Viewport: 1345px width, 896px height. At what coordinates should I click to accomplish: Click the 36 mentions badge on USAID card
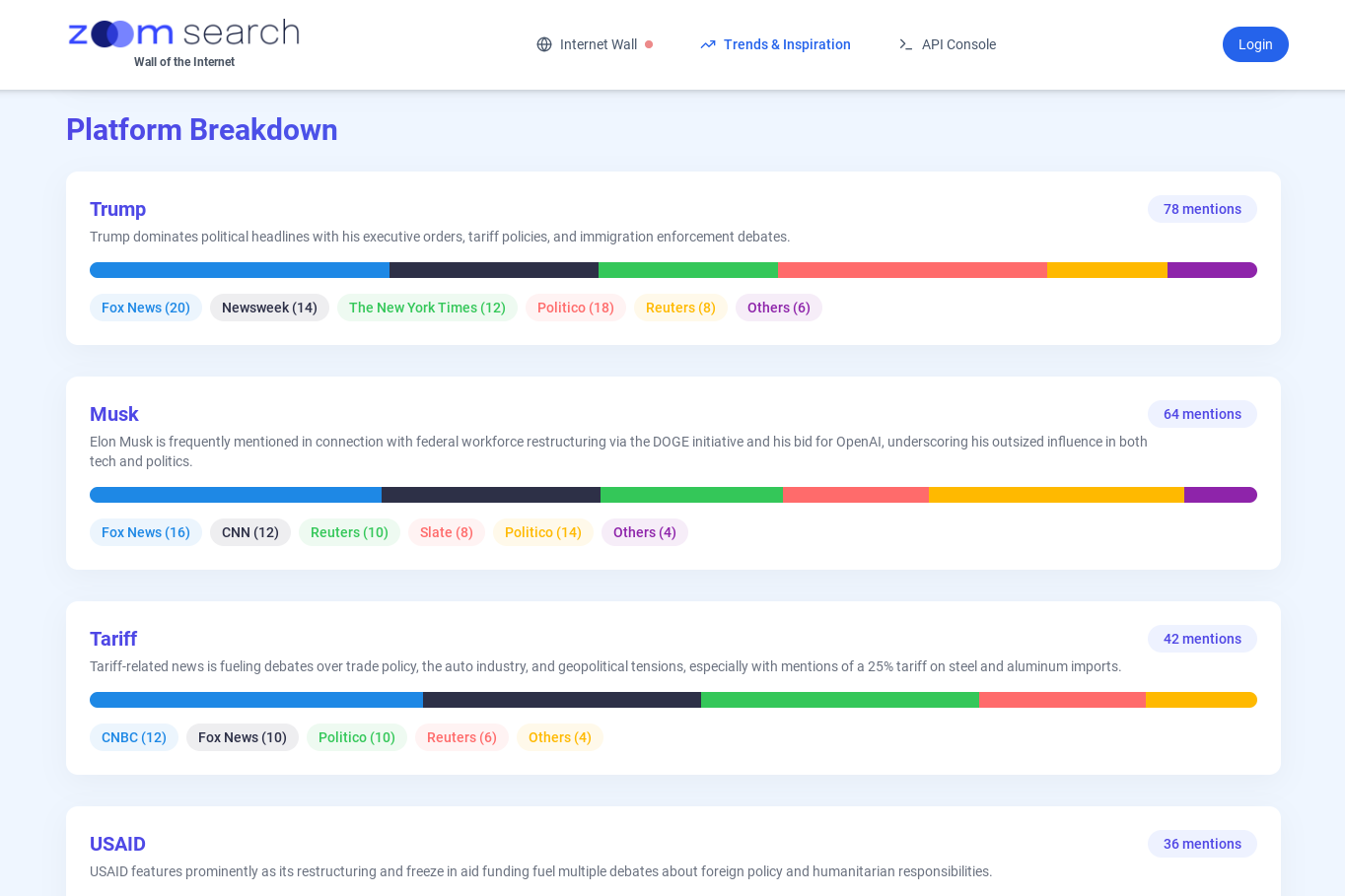click(x=1202, y=844)
